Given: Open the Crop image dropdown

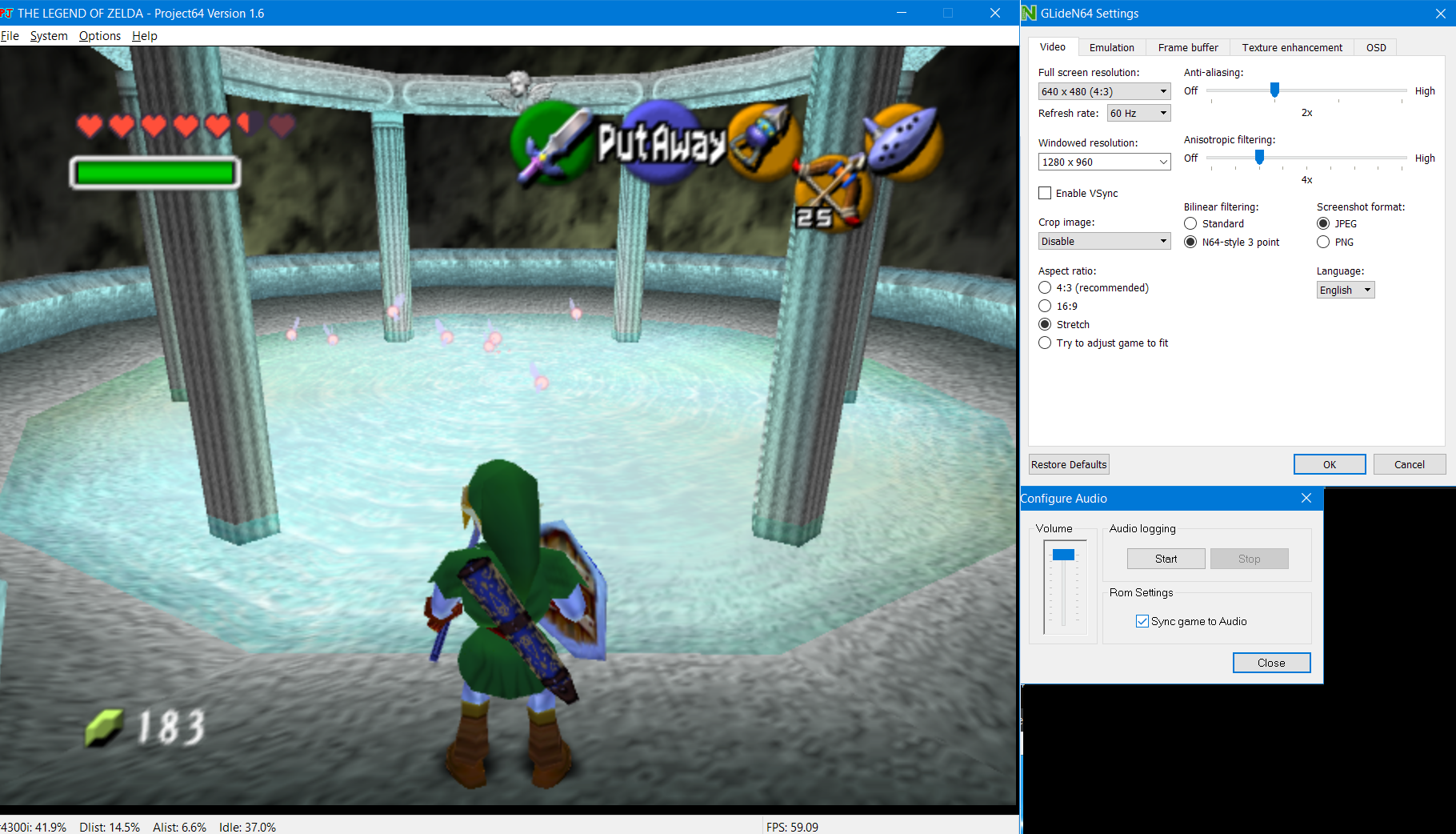Looking at the screenshot, I should point(1104,241).
